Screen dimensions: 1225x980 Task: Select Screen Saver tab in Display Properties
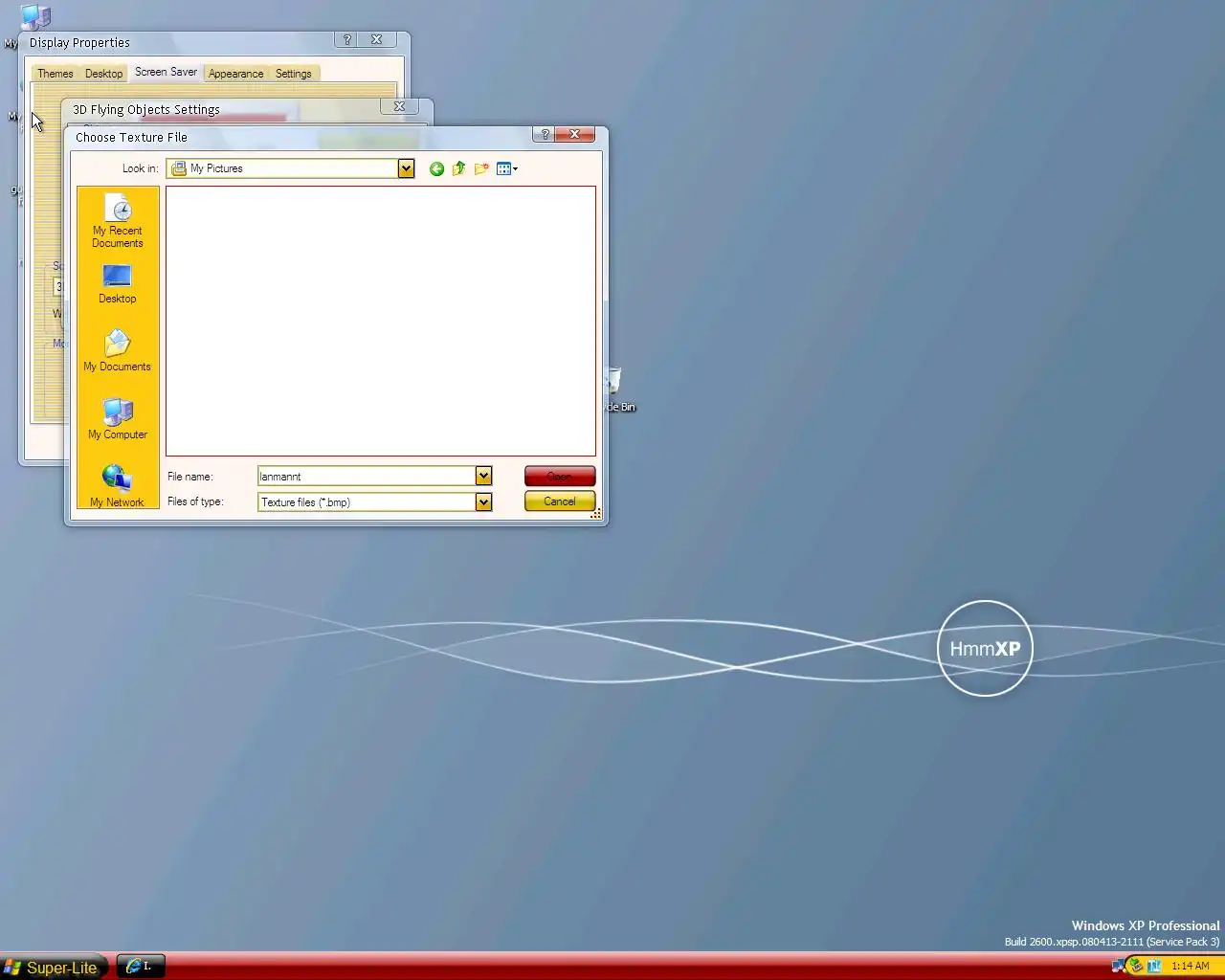point(166,72)
